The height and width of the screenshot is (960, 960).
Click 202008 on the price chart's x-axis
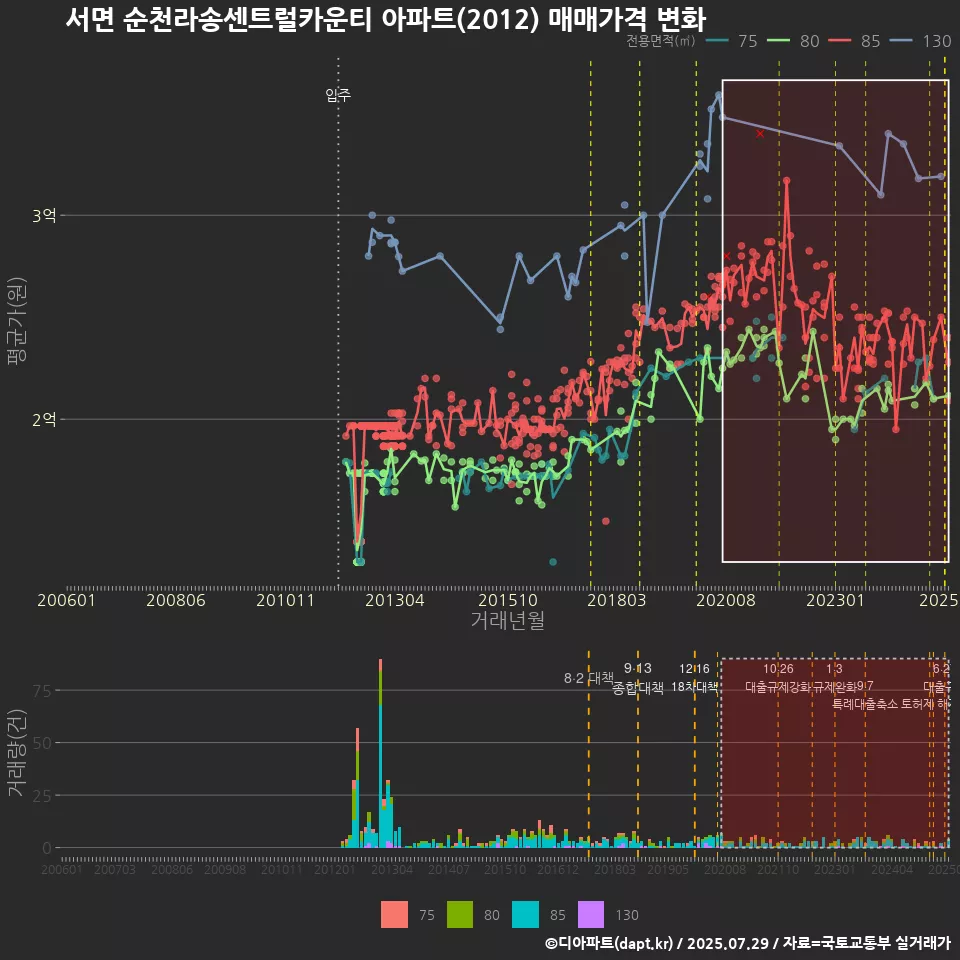(726, 600)
